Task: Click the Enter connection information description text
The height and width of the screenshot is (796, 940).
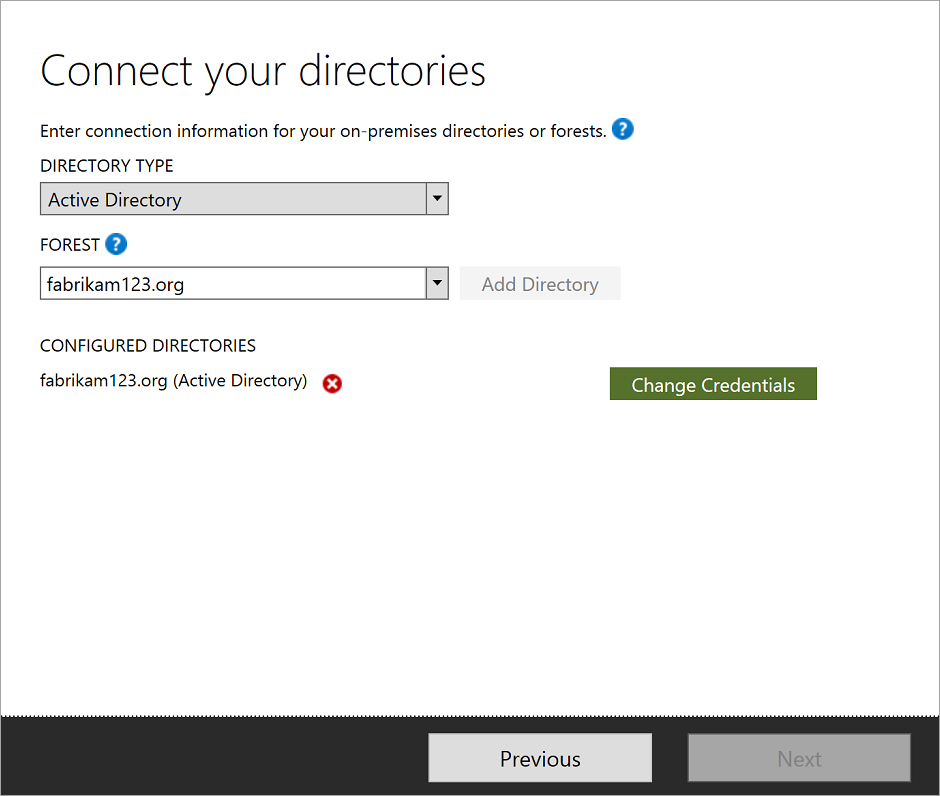Action: [x=322, y=131]
